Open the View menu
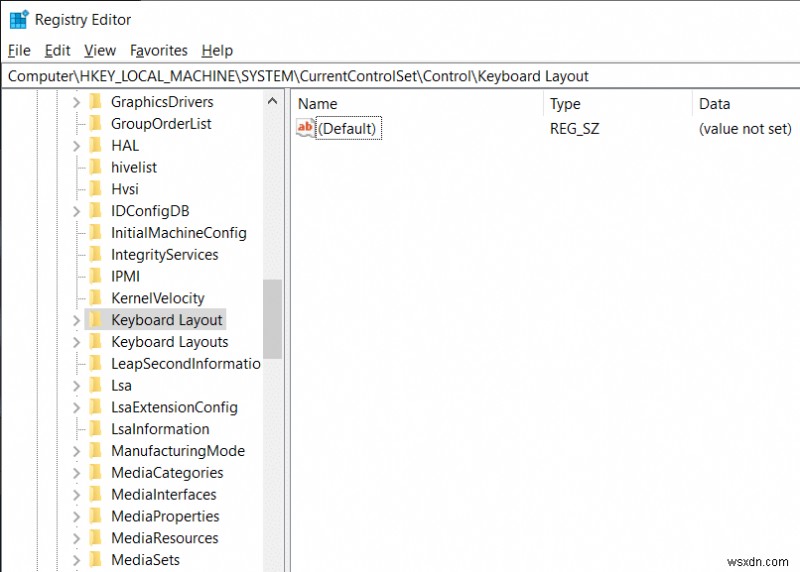 [x=100, y=51]
